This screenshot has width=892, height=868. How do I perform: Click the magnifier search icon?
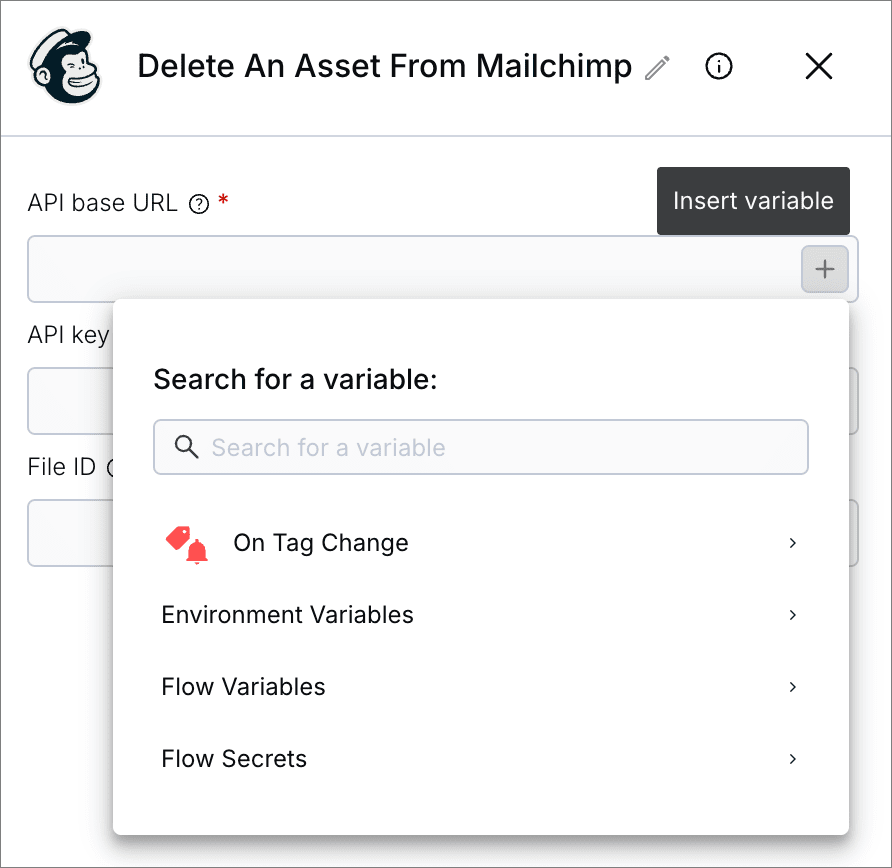[186, 447]
